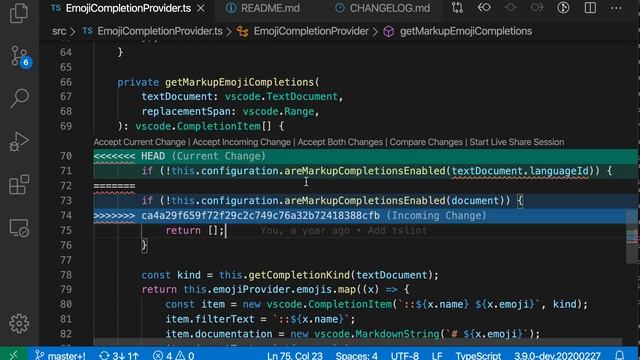Split the editor to the right

pos(590,8)
